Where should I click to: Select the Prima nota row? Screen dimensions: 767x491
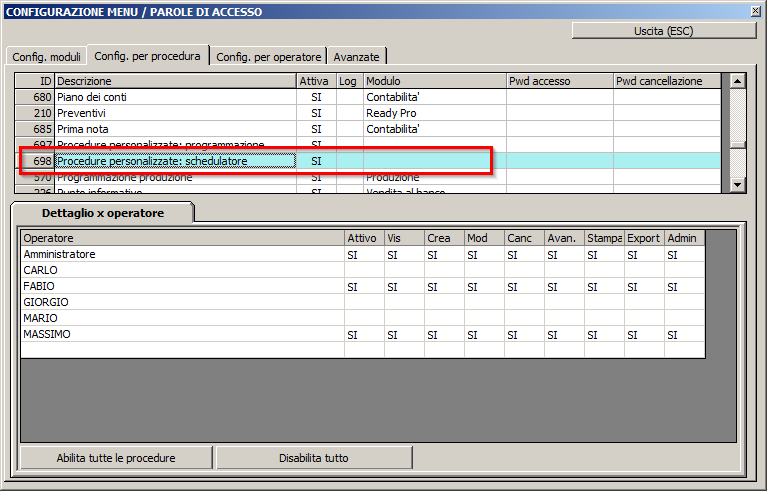tap(368, 129)
